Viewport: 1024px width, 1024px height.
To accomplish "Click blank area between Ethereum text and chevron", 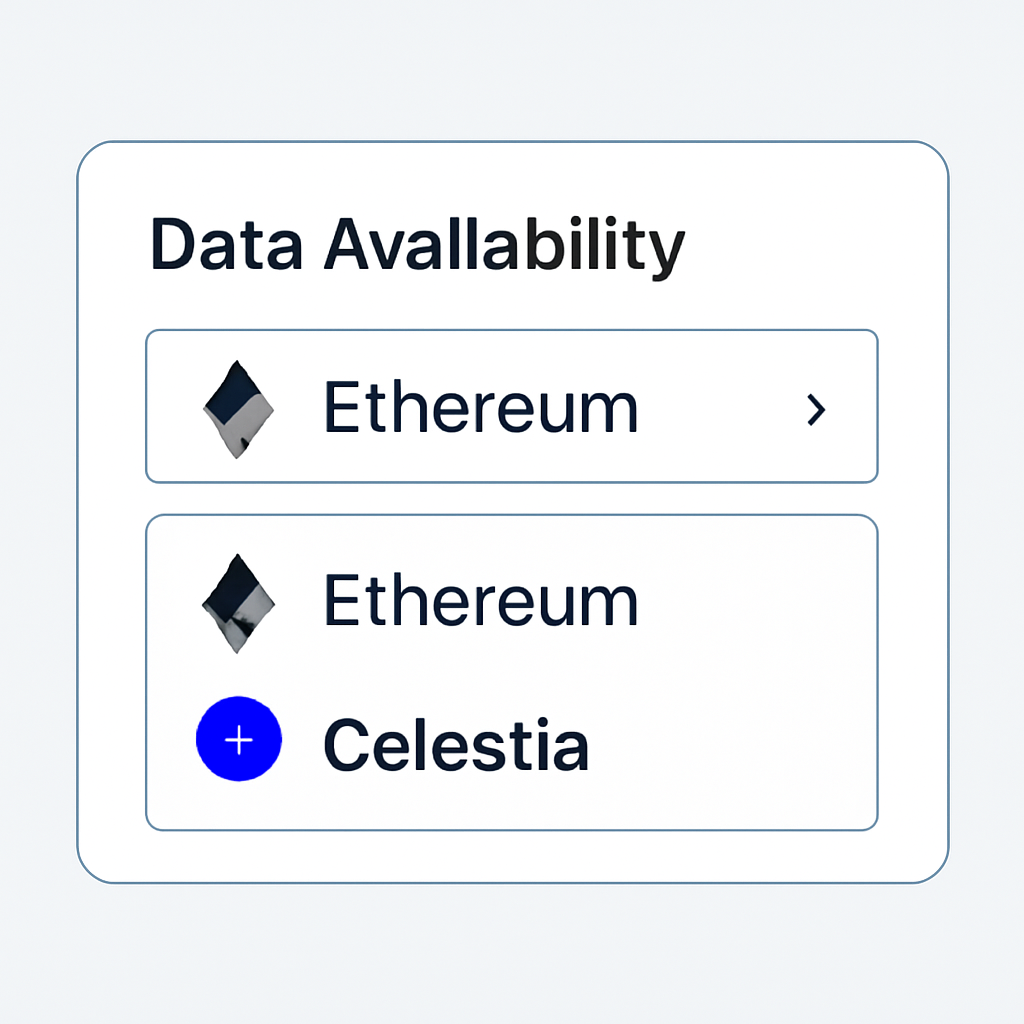I will pos(720,408).
